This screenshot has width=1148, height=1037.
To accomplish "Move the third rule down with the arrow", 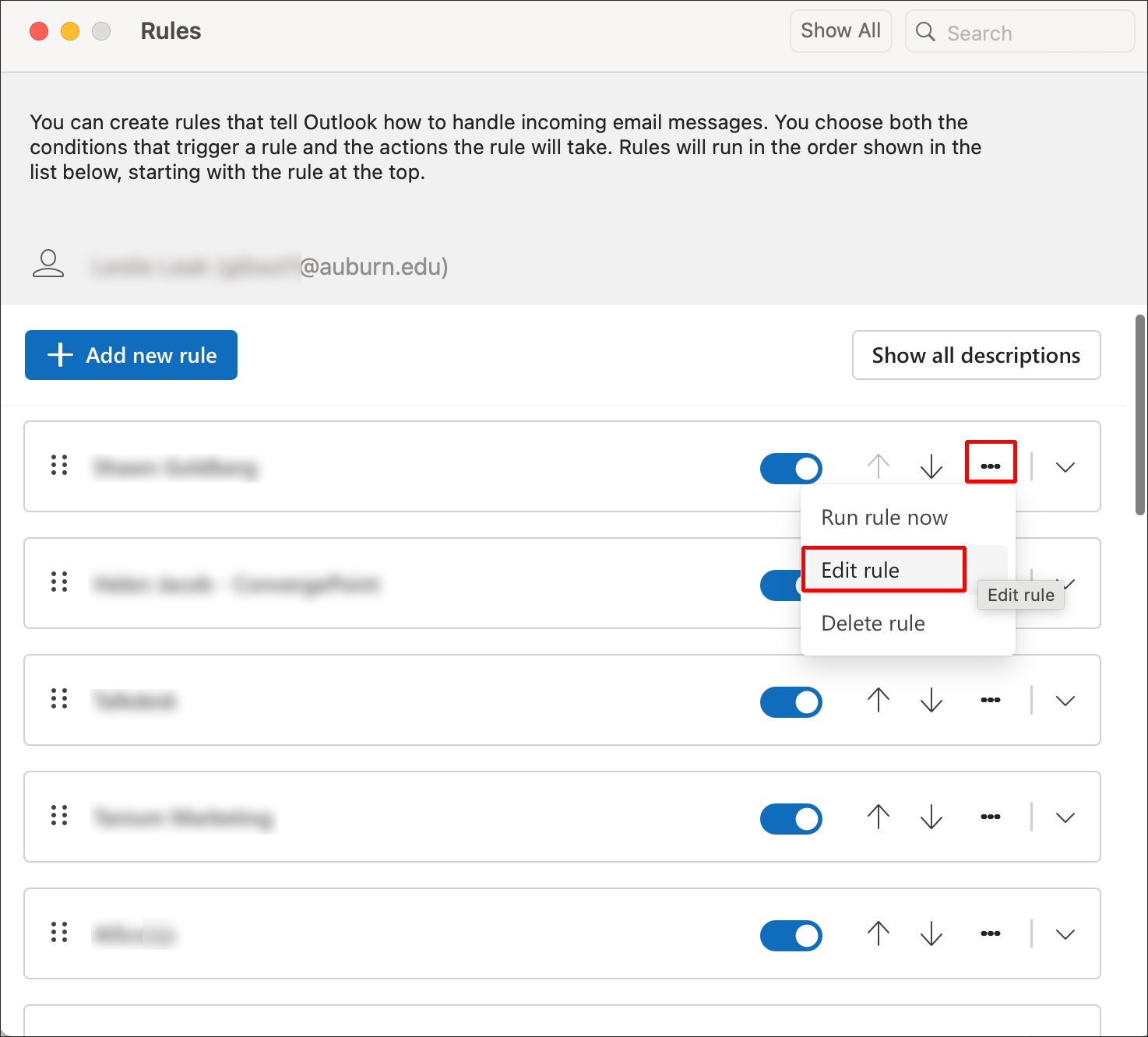I will pyautogui.click(x=931, y=700).
